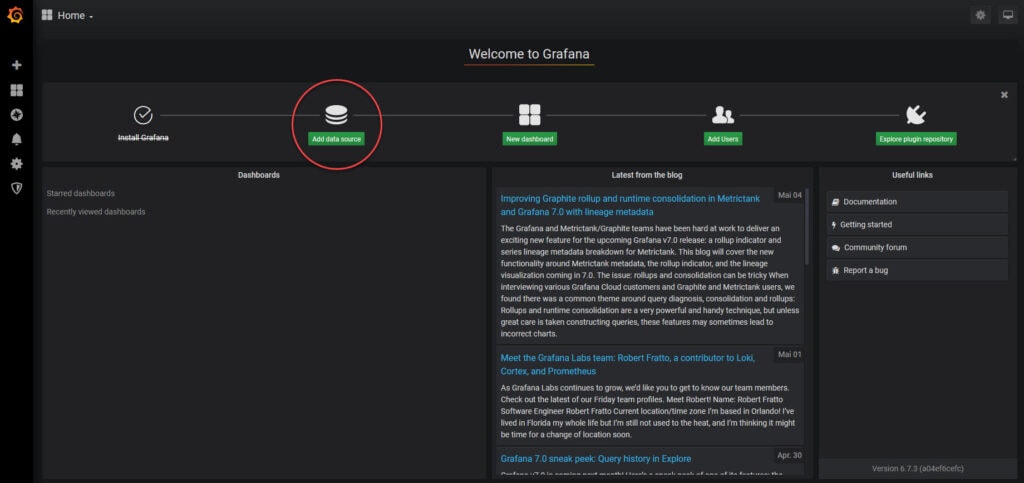Open the Server Admin shield icon
1024x483 pixels.
point(17,188)
